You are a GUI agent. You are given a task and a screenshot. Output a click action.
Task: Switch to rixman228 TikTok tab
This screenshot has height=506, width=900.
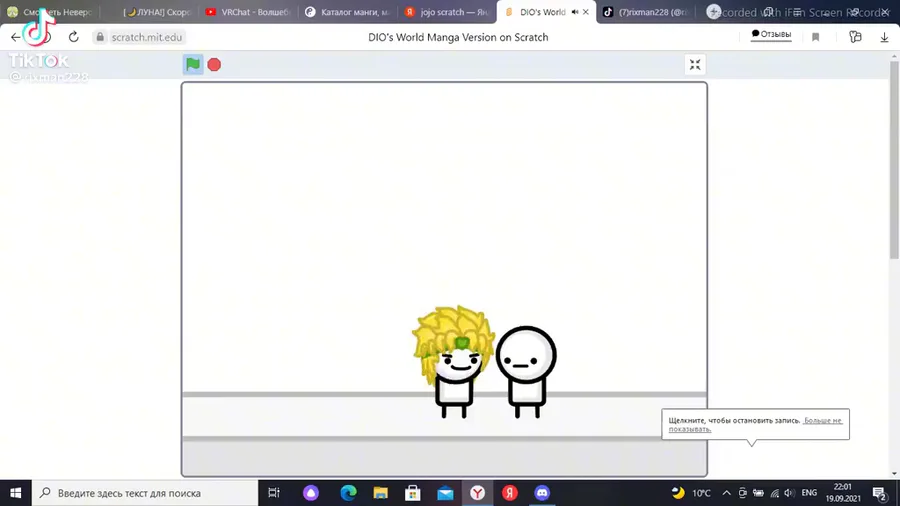pos(647,12)
